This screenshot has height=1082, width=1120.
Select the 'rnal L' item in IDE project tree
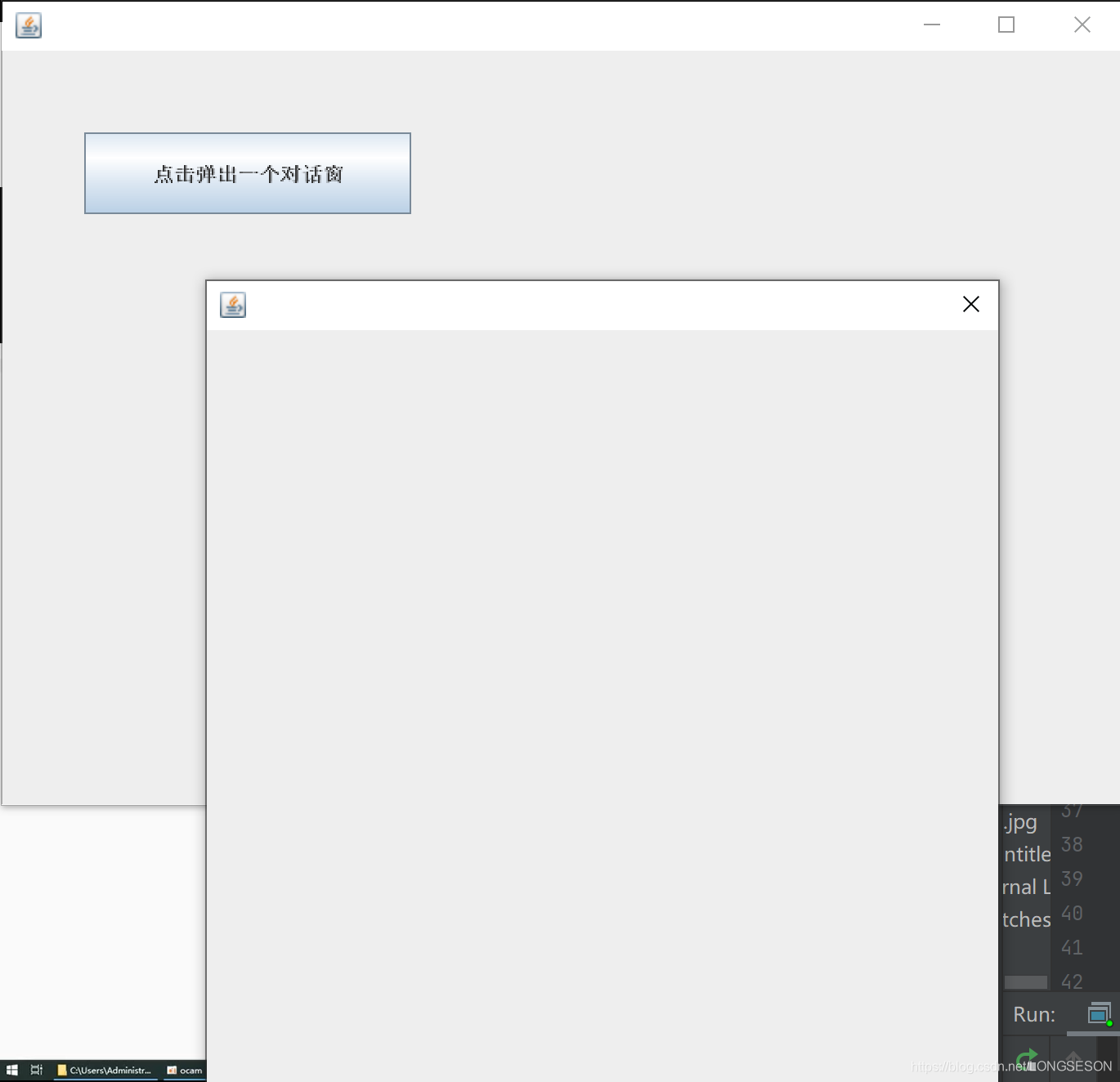(1026, 887)
